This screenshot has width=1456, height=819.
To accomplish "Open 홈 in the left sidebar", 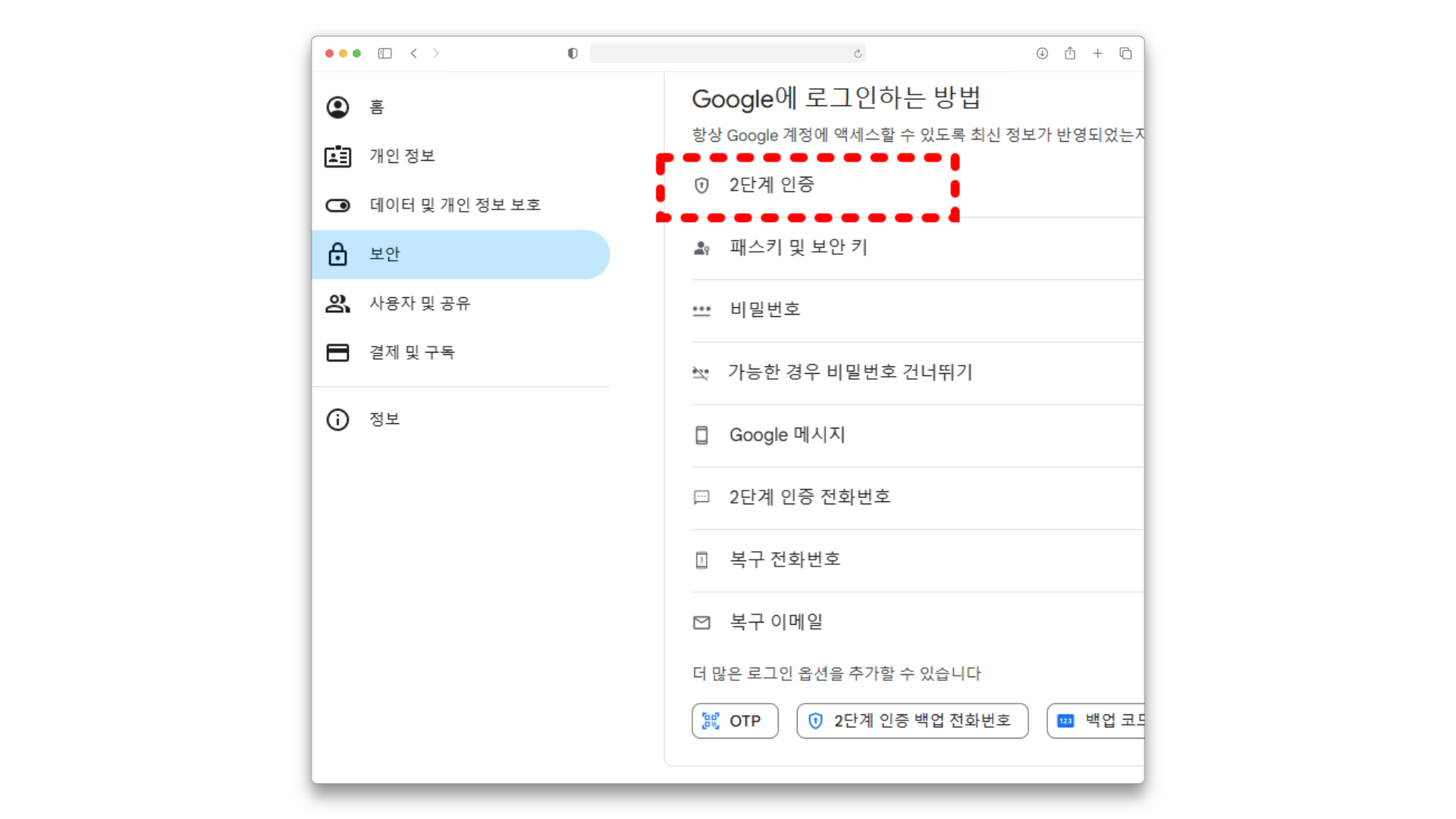I will click(377, 107).
